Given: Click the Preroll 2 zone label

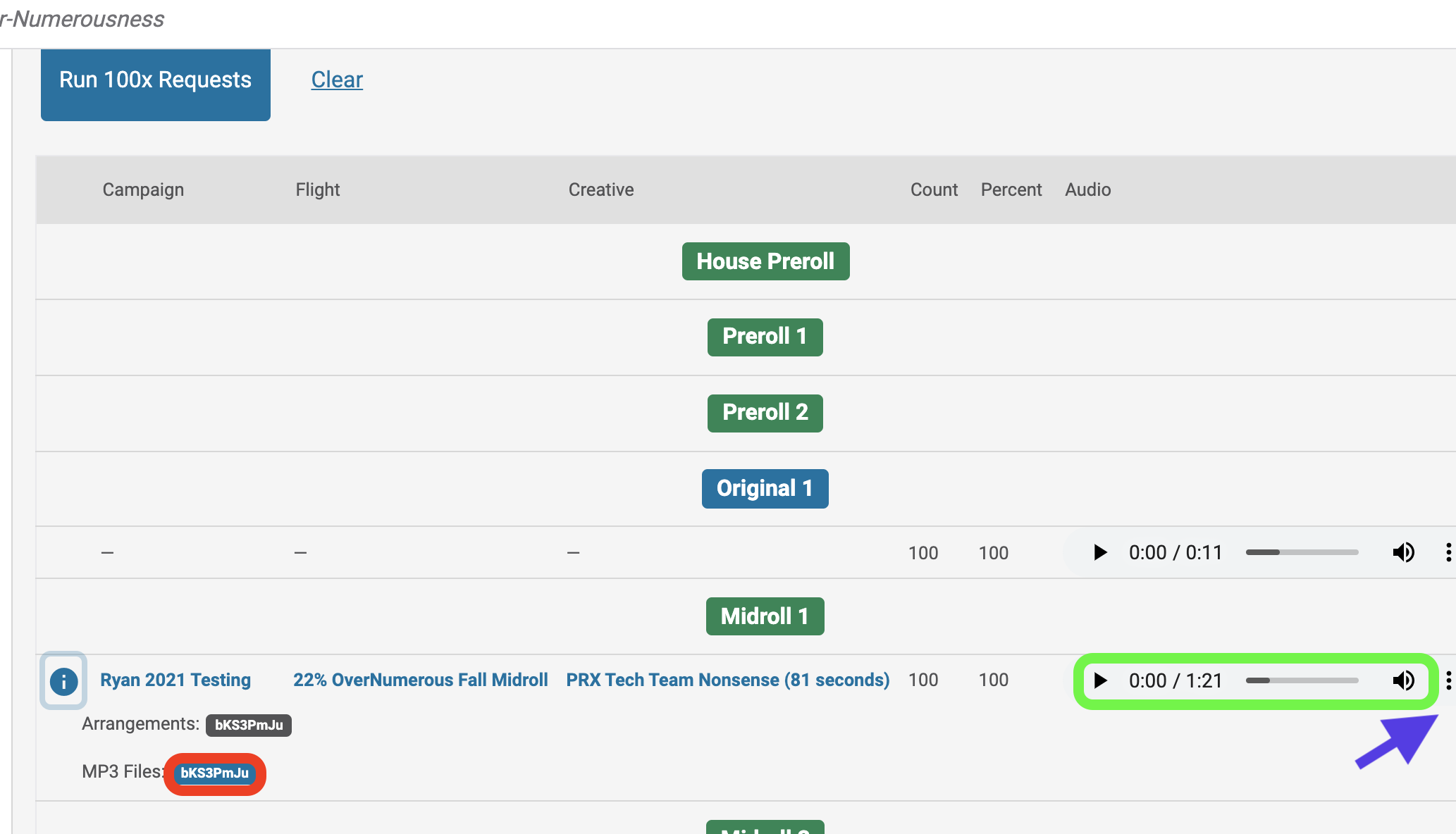Looking at the screenshot, I should tap(765, 413).
